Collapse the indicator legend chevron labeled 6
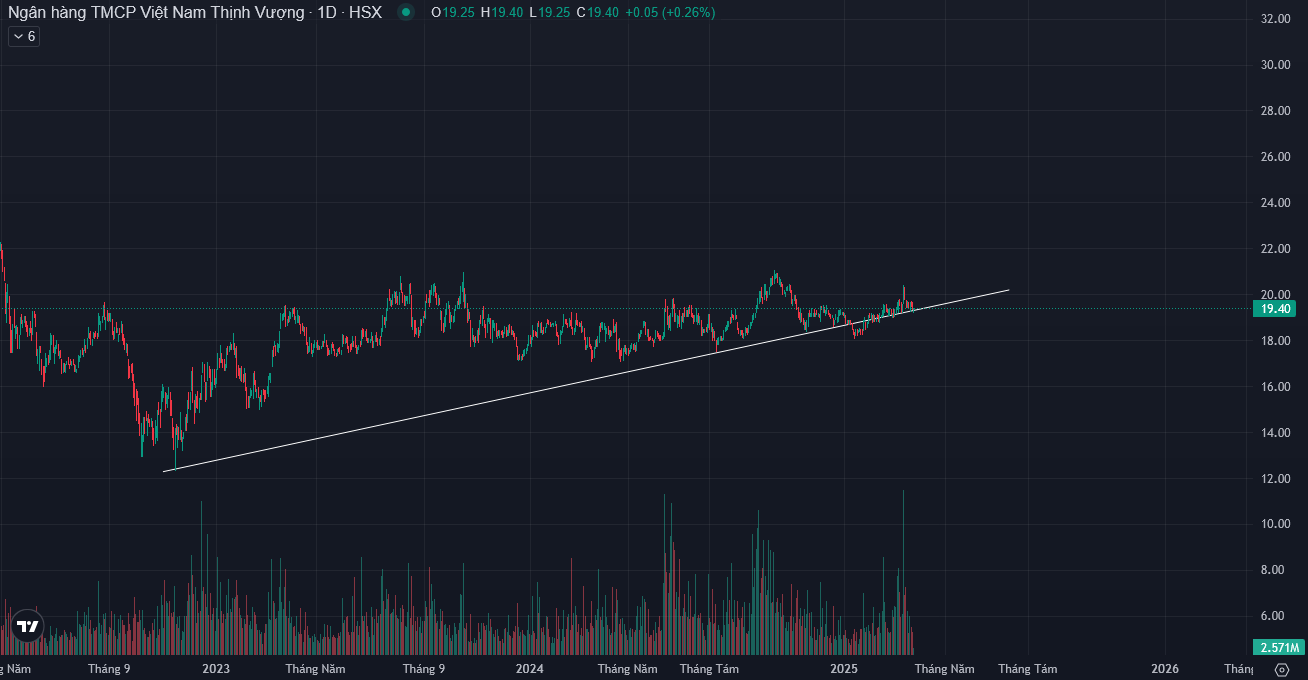Viewport: 1308px width, 680px height. tap(24, 36)
